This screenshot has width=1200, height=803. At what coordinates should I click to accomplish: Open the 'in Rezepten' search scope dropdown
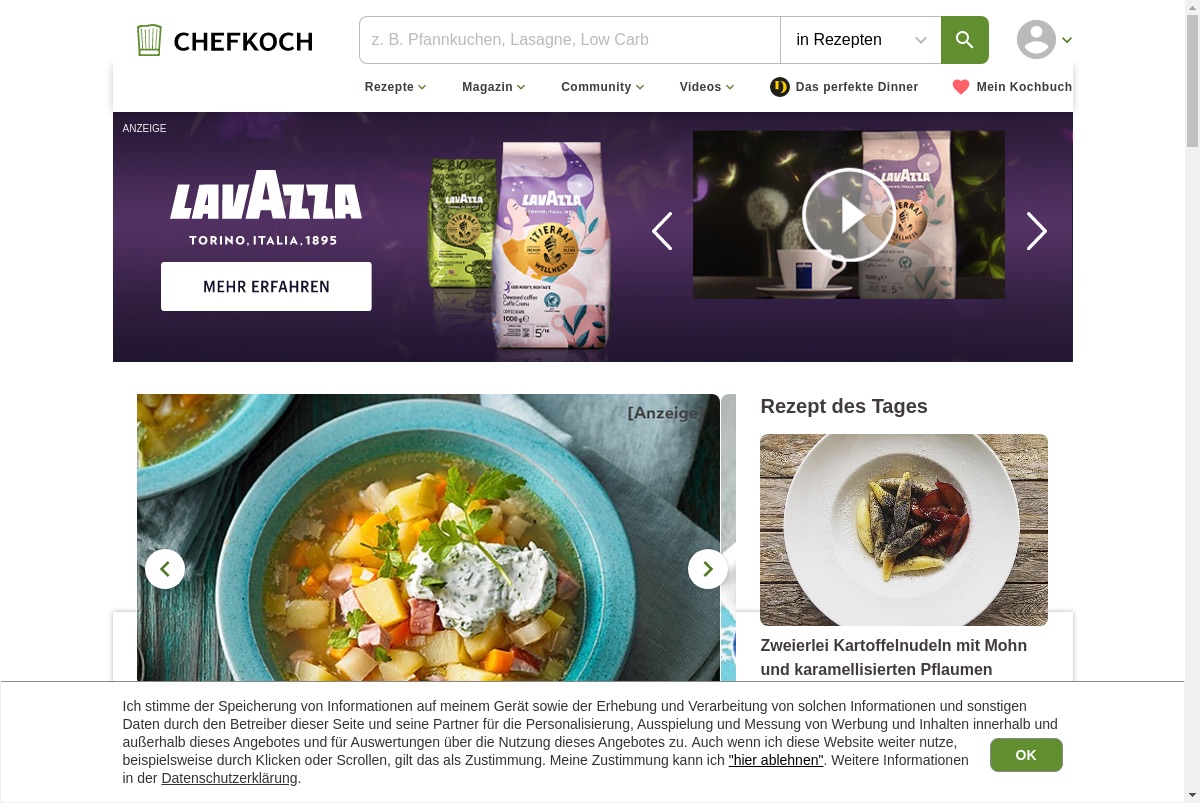click(861, 40)
